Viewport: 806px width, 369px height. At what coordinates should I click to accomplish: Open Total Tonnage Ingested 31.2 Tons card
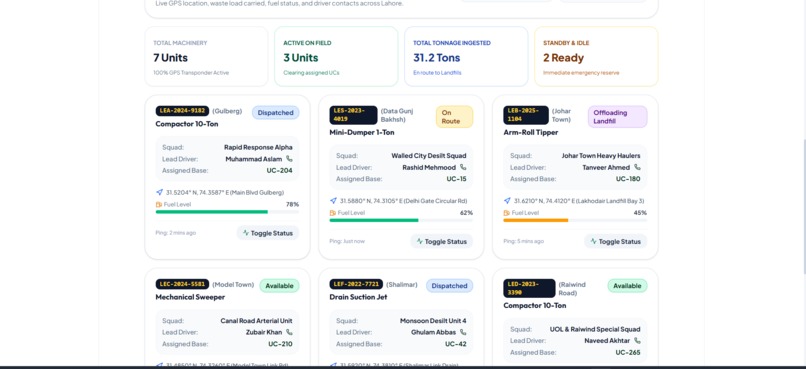(x=466, y=57)
